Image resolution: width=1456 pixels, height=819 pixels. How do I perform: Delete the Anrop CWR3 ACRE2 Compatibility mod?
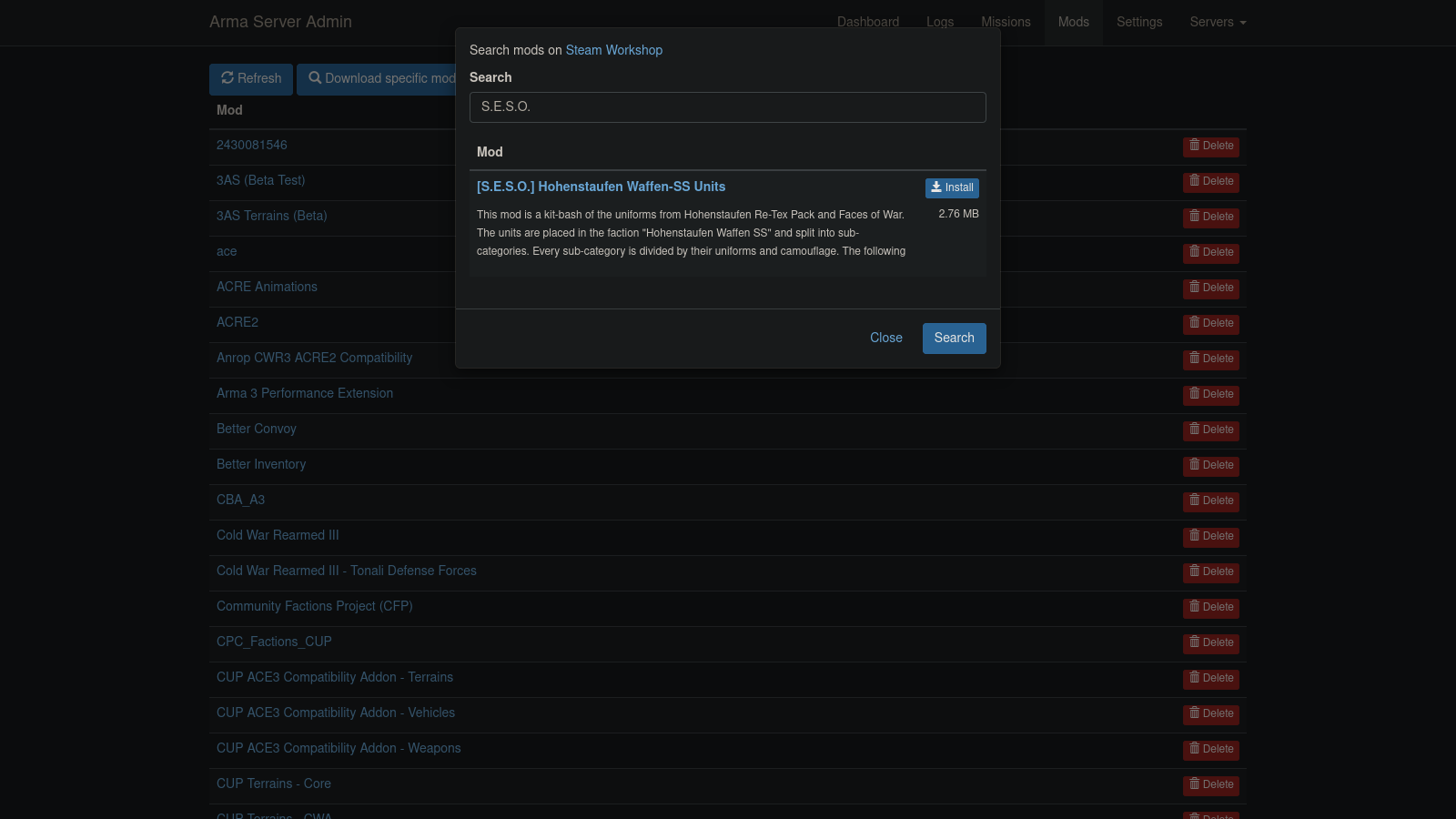(x=1211, y=359)
